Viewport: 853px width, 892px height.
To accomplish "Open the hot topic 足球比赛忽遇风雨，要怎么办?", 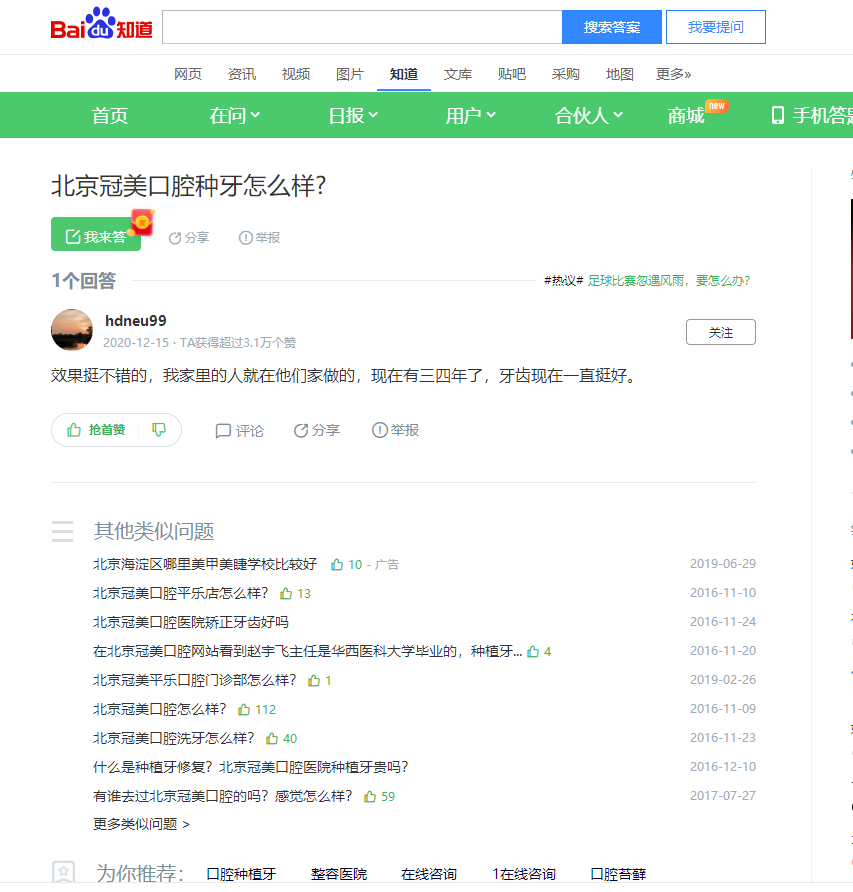I will pyautogui.click(x=669, y=280).
